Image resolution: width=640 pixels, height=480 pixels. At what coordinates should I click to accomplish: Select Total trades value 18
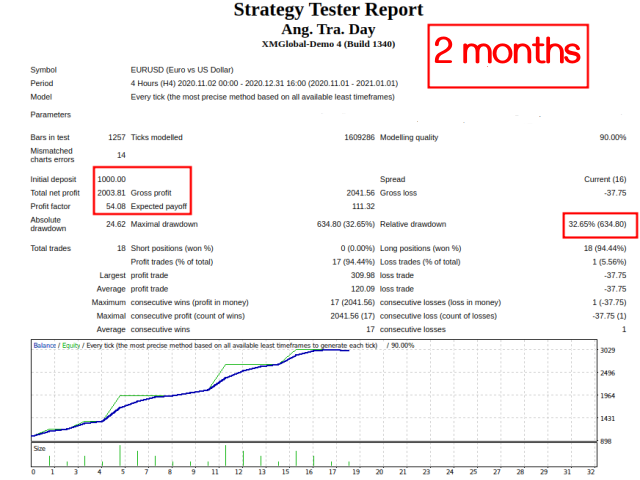(x=121, y=248)
